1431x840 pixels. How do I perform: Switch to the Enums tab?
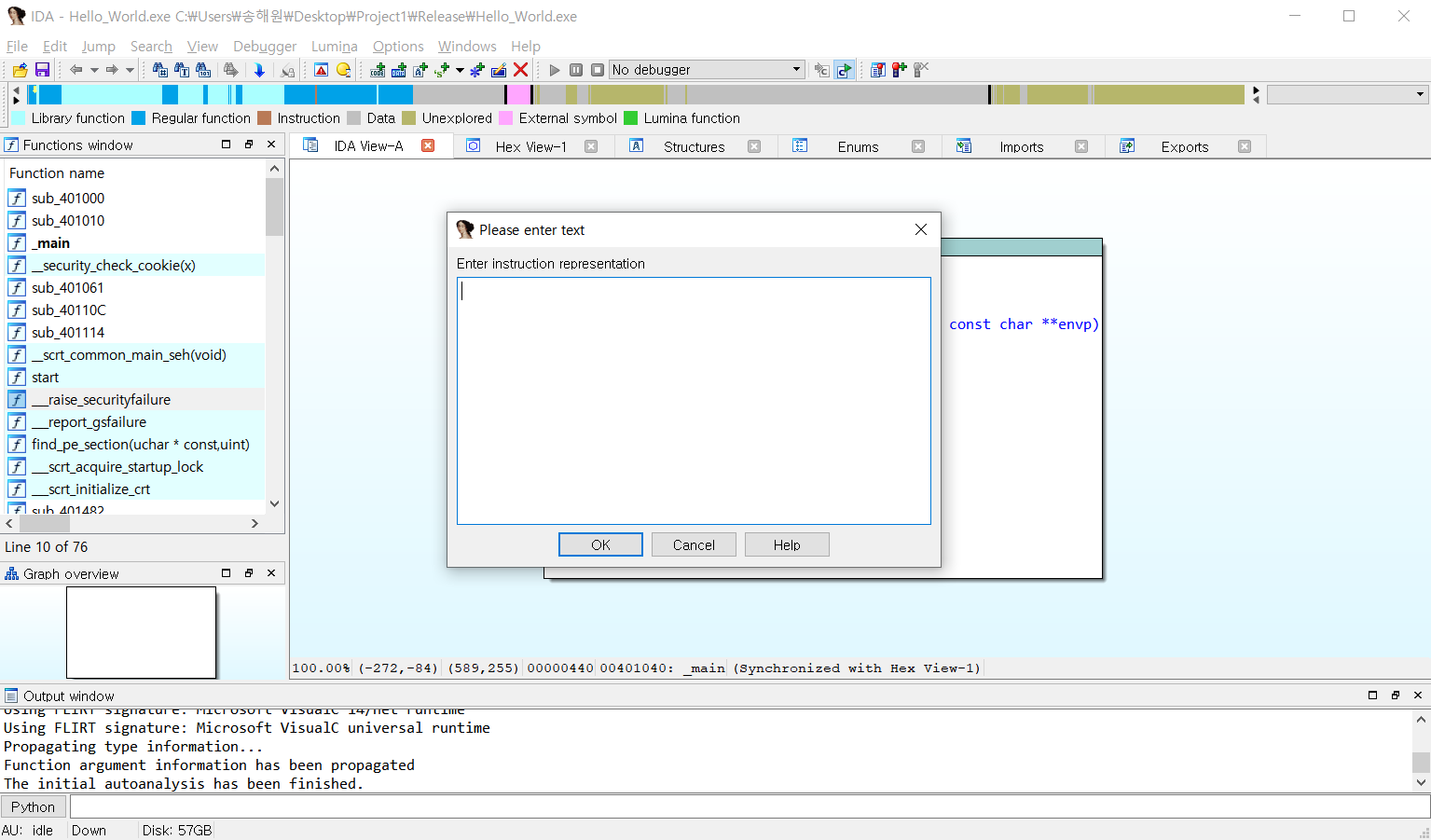pos(858,146)
